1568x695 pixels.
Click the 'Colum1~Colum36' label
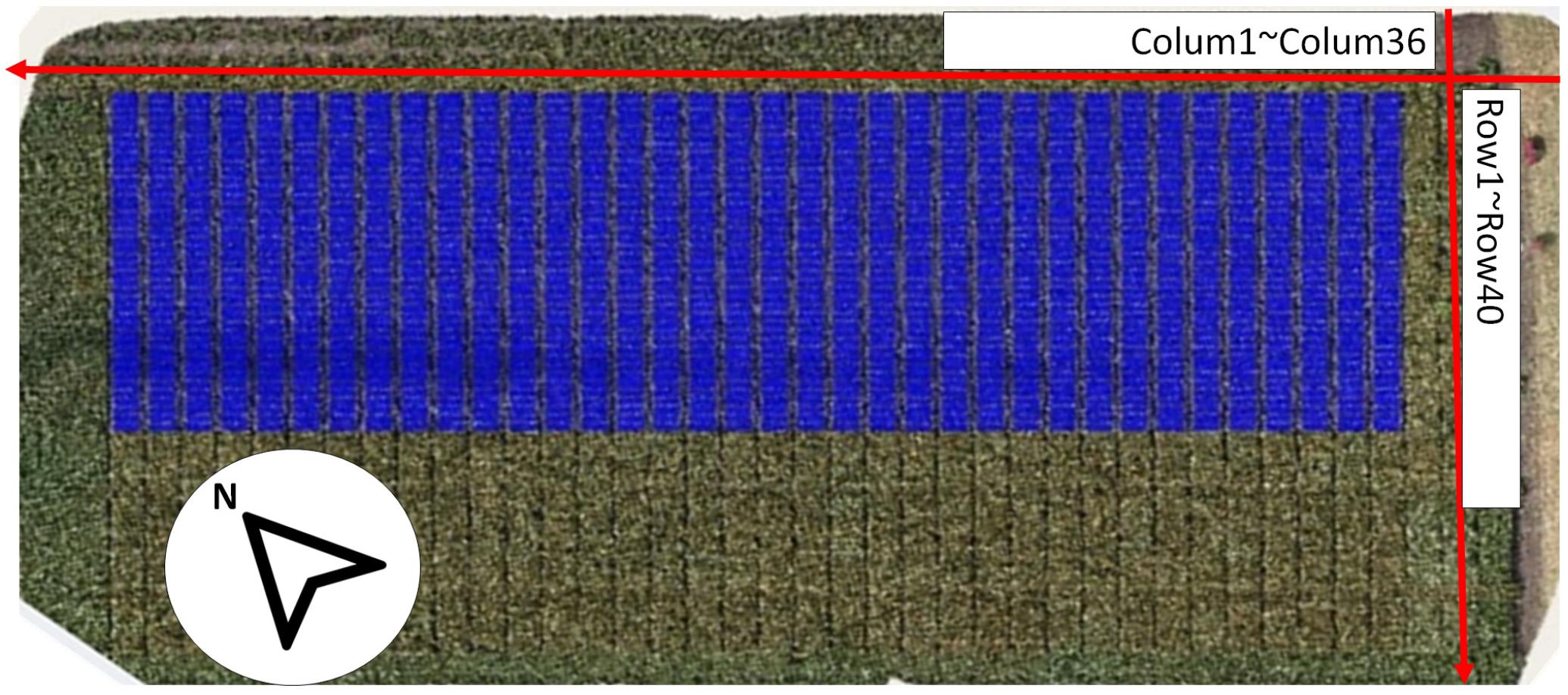(1277, 42)
